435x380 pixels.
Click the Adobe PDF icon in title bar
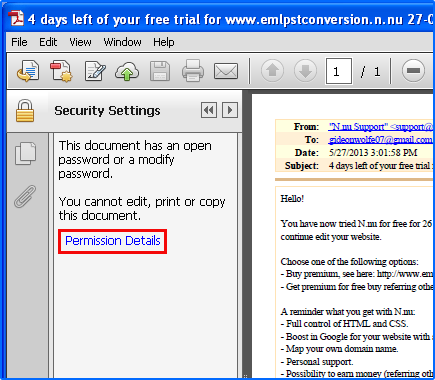tap(15, 18)
